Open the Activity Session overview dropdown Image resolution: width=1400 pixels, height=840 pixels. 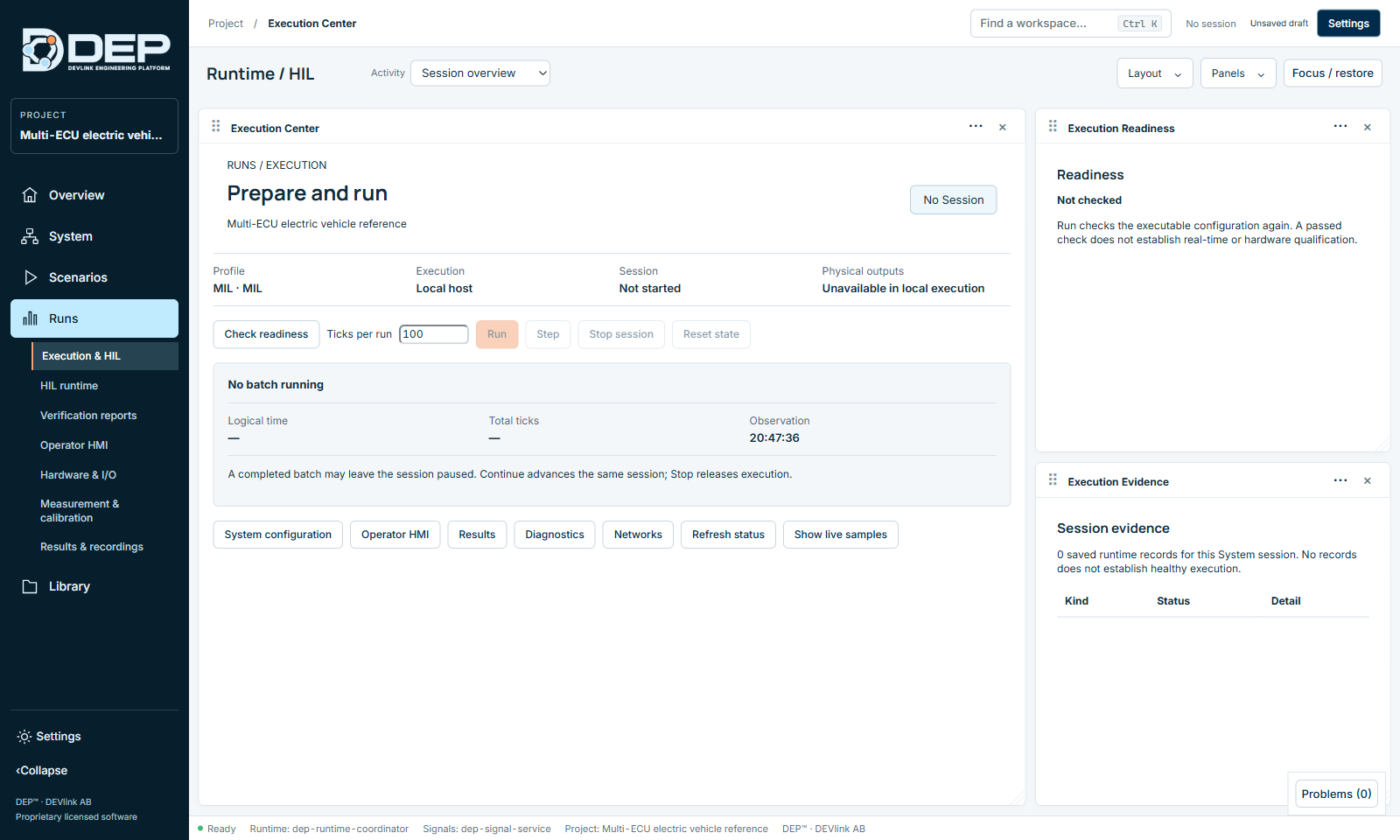click(480, 73)
